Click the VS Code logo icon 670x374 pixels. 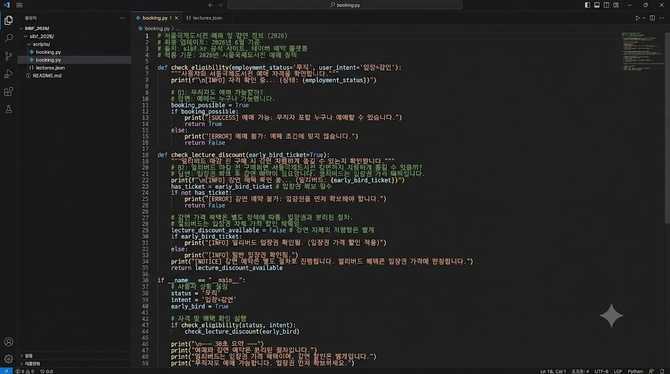pos(7,5)
